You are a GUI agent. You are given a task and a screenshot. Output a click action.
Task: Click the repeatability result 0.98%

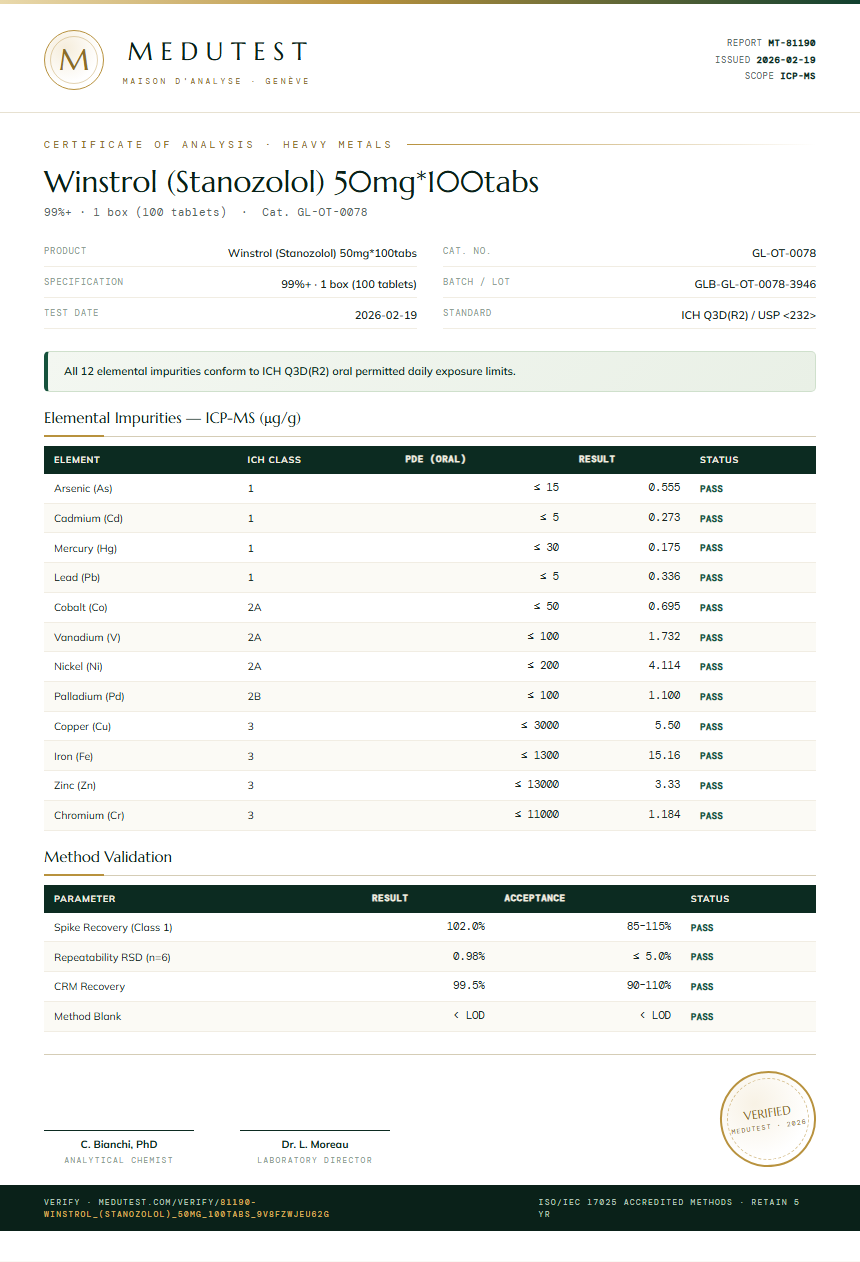(x=469, y=957)
